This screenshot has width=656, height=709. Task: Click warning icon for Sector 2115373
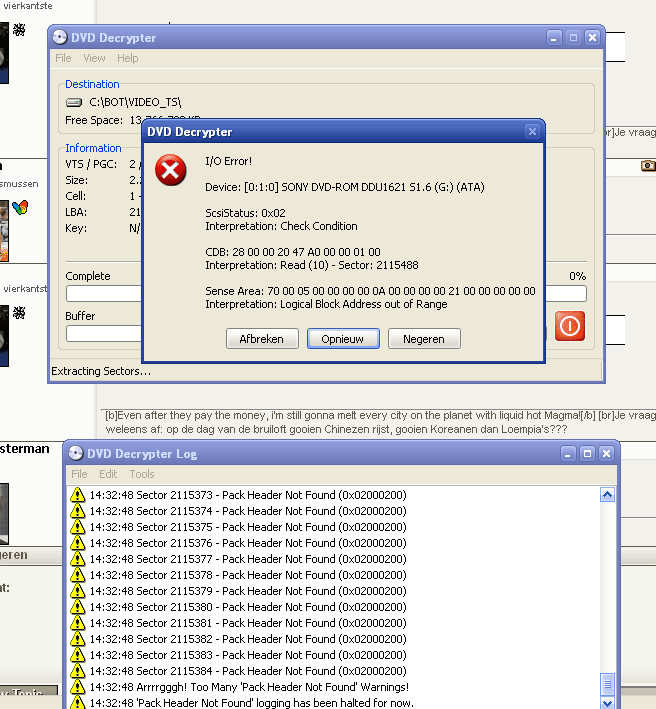point(78,495)
